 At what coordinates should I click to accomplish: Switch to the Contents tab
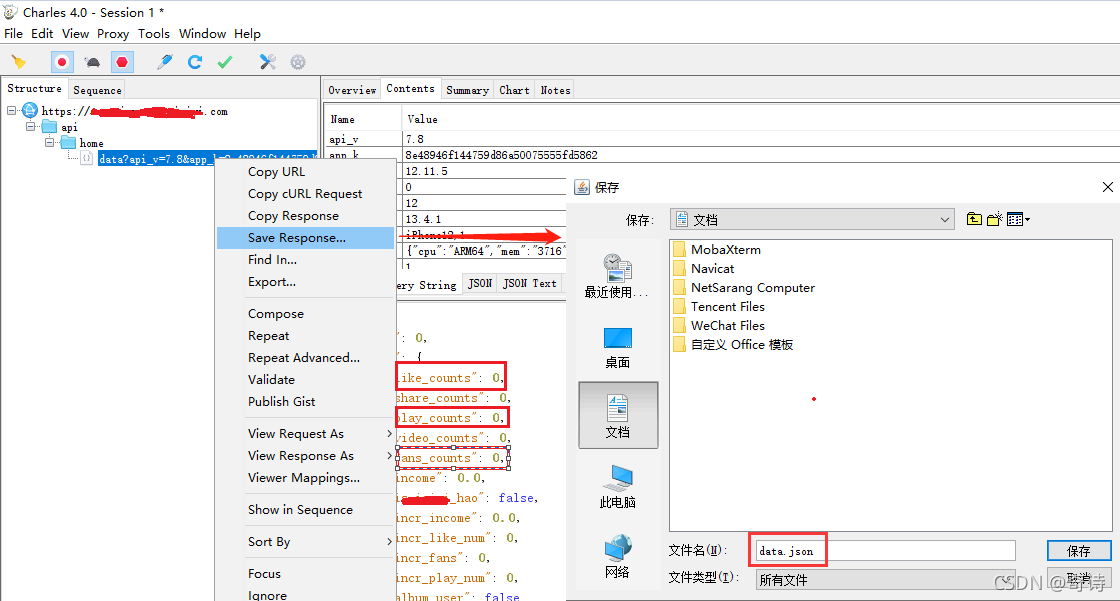[x=410, y=89]
